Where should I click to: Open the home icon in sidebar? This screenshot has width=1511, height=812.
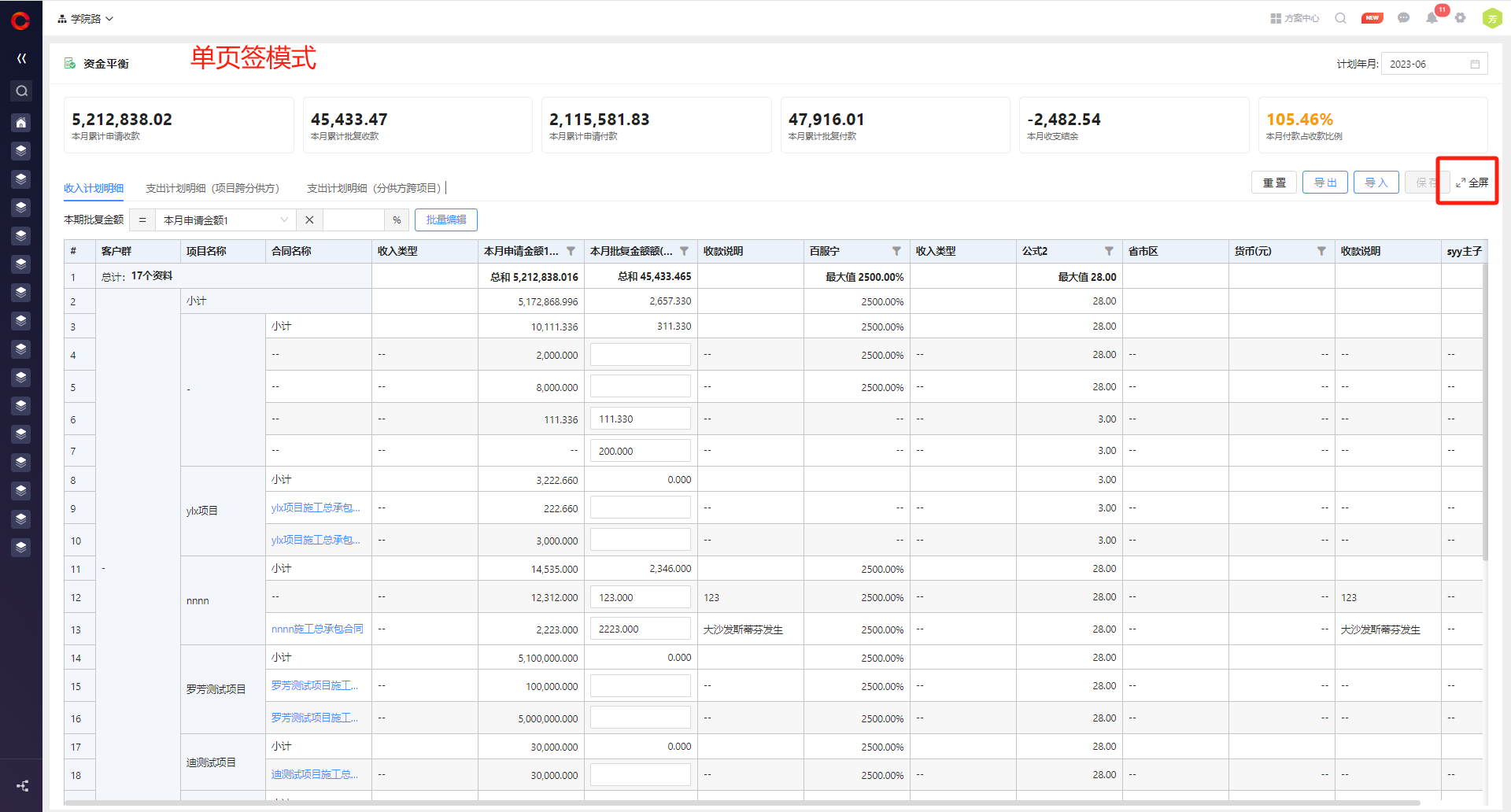21,123
